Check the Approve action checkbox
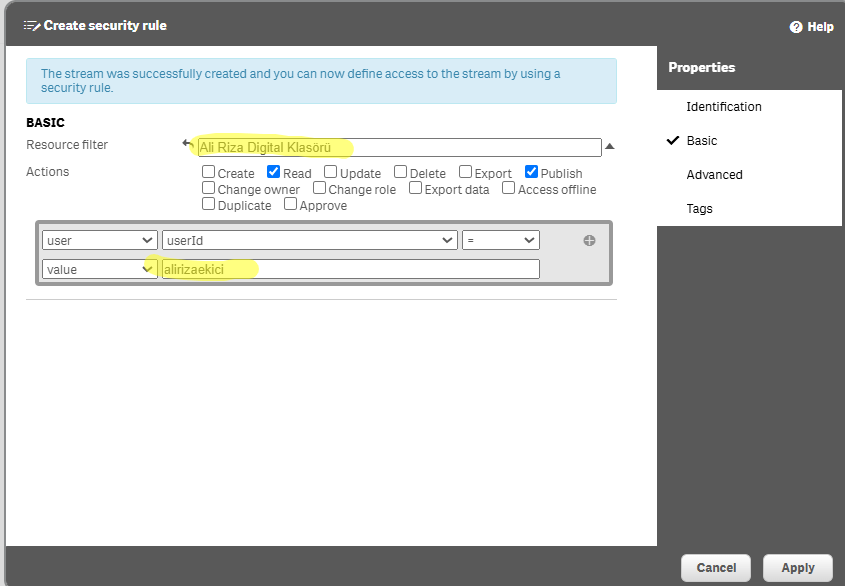 pyautogui.click(x=290, y=204)
